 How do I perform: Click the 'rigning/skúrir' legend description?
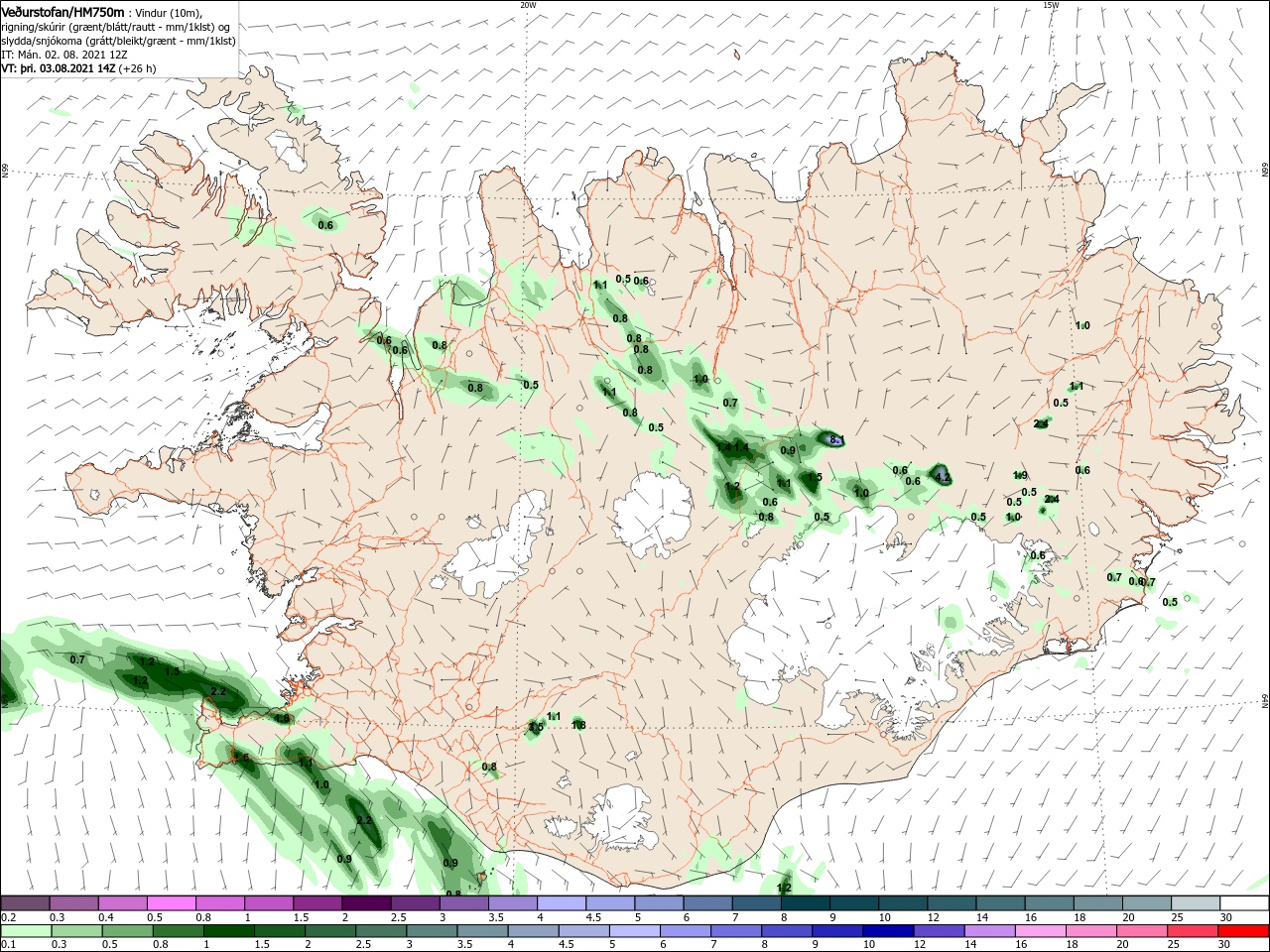tap(34, 27)
